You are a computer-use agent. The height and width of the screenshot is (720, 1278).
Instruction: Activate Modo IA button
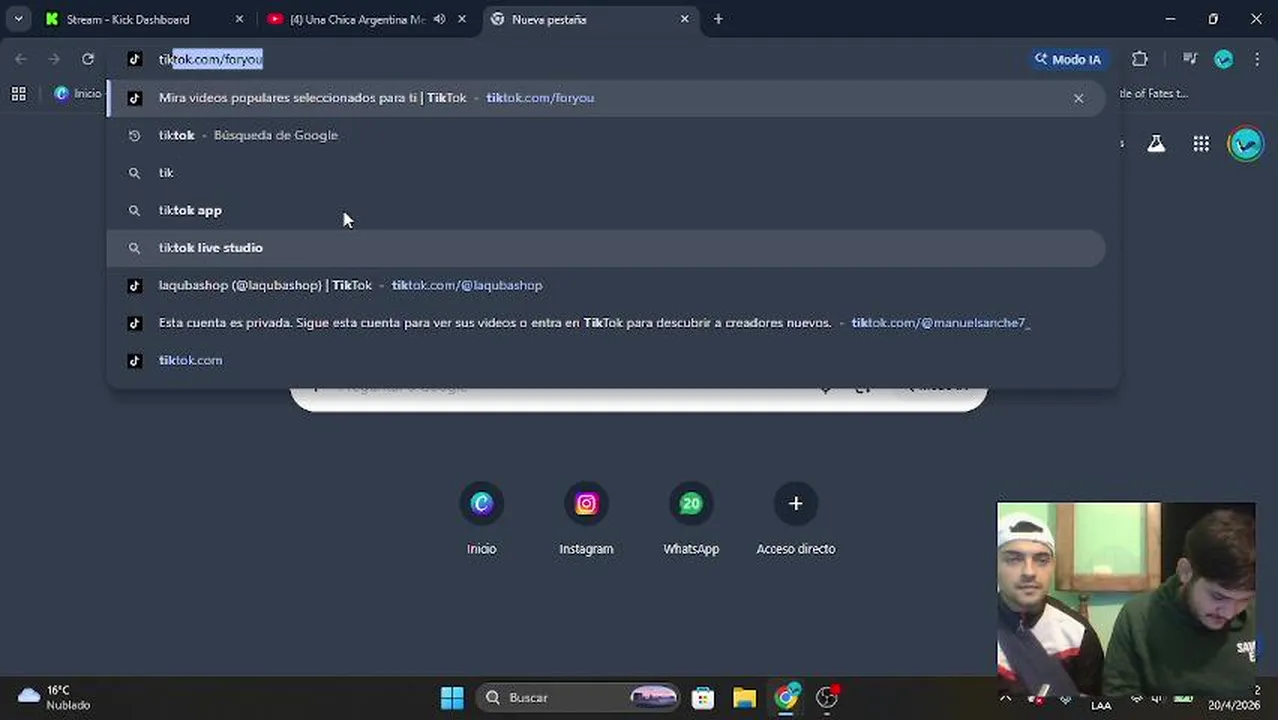coord(1068,59)
